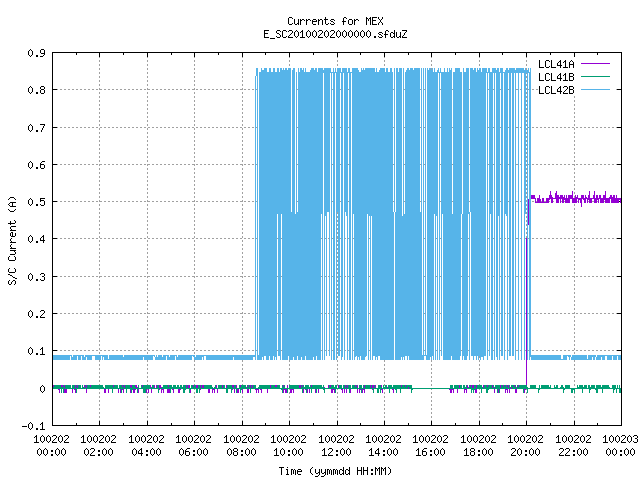This screenshot has height=480, width=640.
Task: Click the 0.4 y-axis tick value
Action: tap(36, 239)
